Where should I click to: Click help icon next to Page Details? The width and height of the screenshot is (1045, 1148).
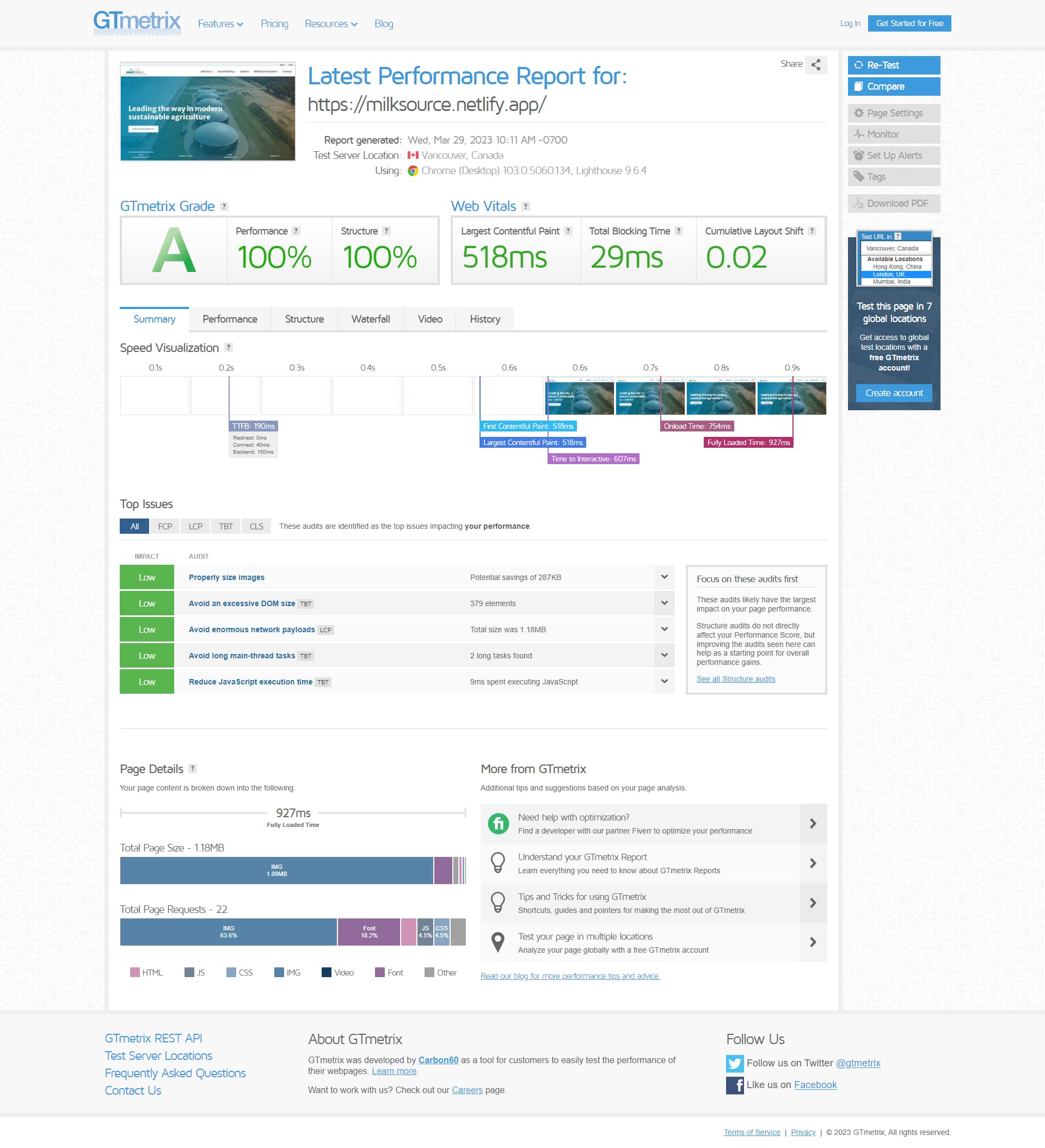point(193,768)
